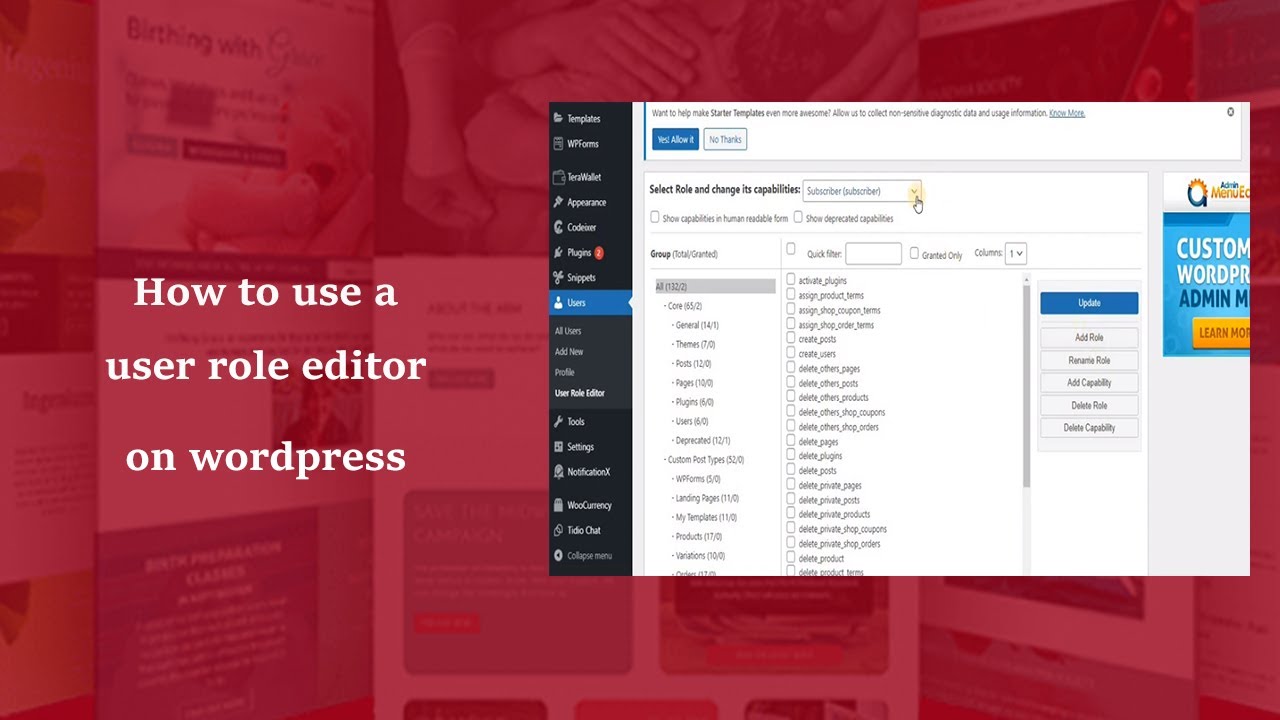Screen dimensions: 1280x720
Task: Click the plugins update count badge
Action: (x=599, y=253)
